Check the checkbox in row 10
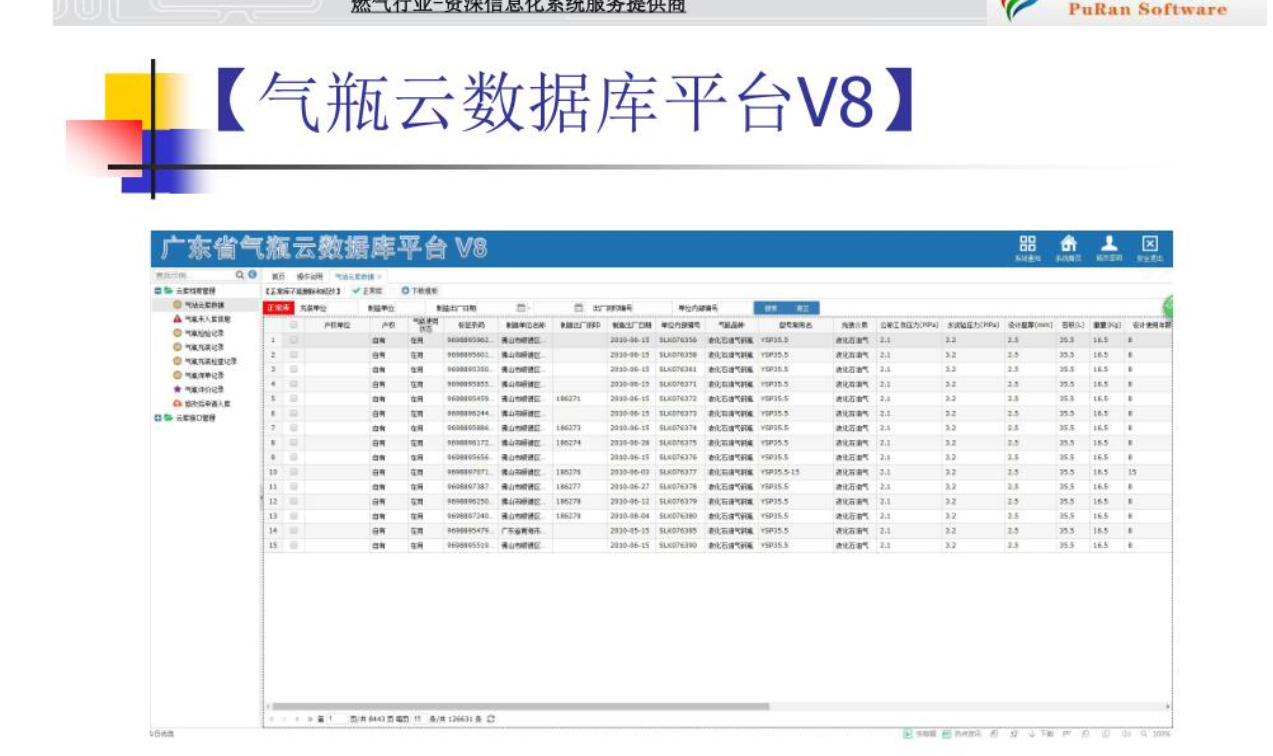The height and width of the screenshot is (756, 1273). [294, 472]
